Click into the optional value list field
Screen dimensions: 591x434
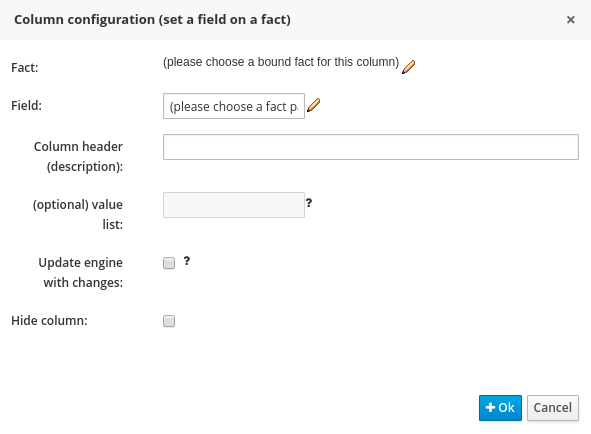point(234,205)
